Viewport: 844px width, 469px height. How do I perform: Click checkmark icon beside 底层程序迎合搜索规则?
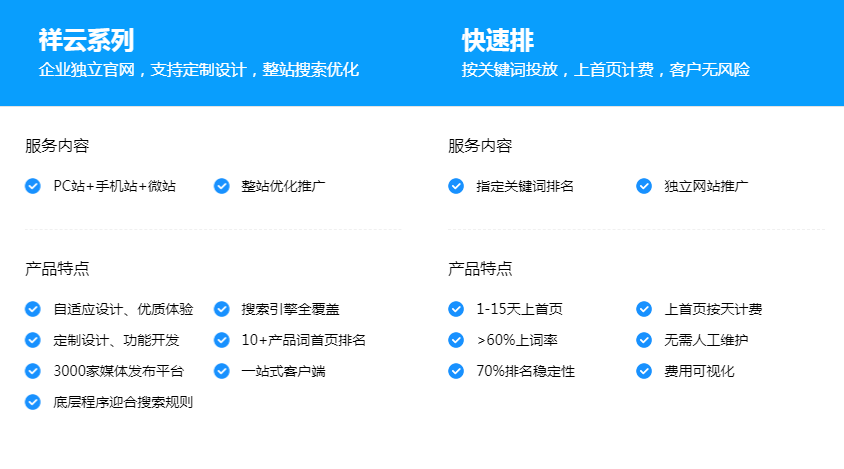[33, 402]
